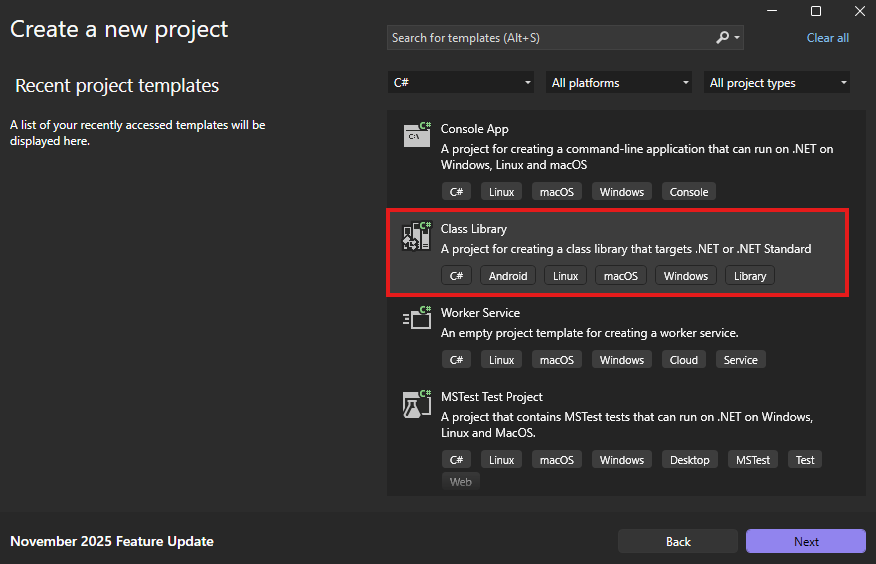Click the Web tag under MSTest Test Project
Viewport: 876px width, 564px height.
tap(460, 481)
